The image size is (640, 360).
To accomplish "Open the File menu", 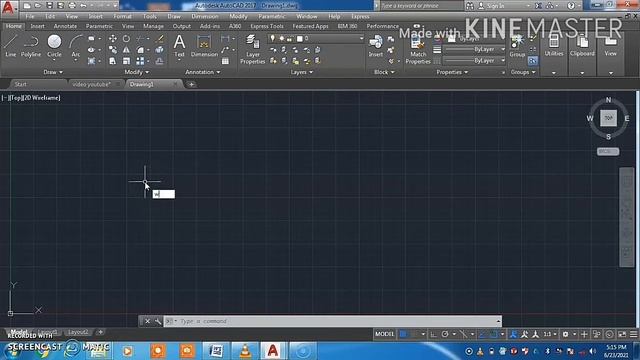I will coord(30,16).
